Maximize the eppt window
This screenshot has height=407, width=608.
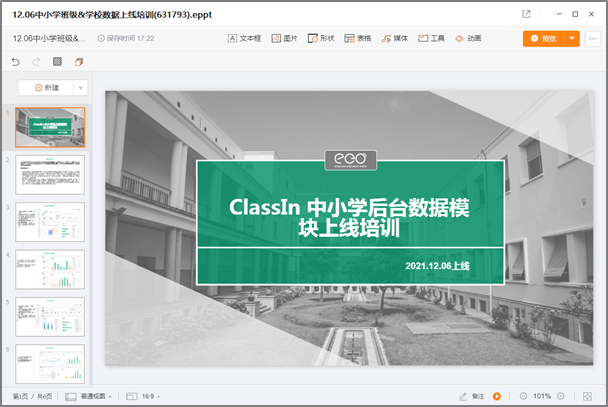[575, 14]
